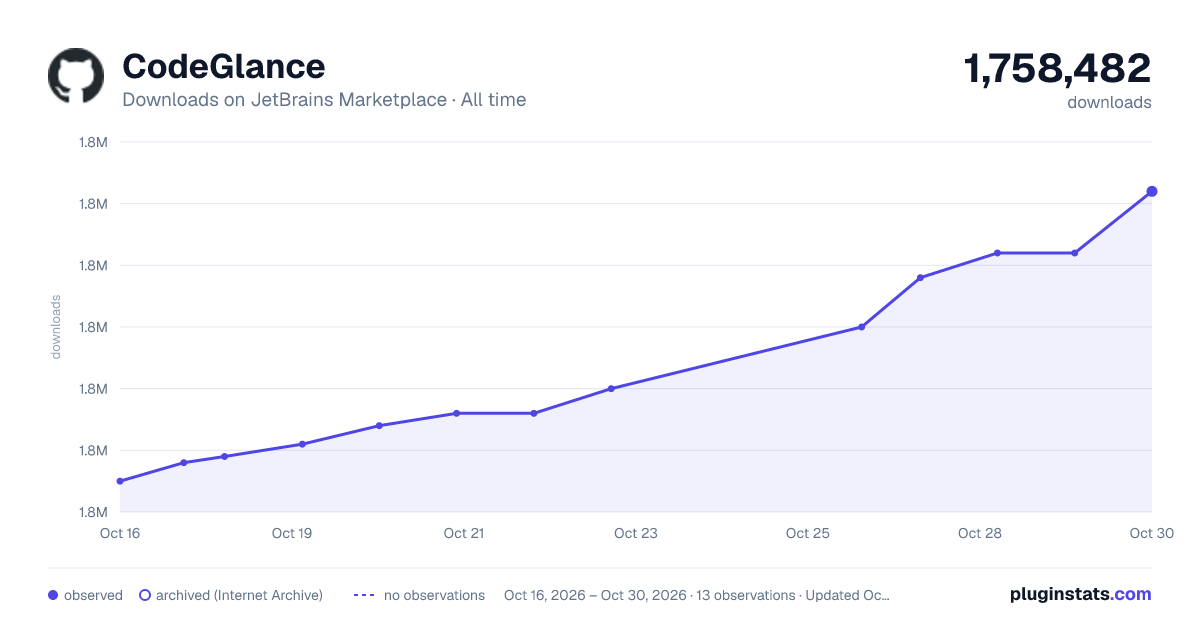Click the Oct 19 axis label
The width and height of the screenshot is (1200, 630).
pyautogui.click(x=292, y=533)
